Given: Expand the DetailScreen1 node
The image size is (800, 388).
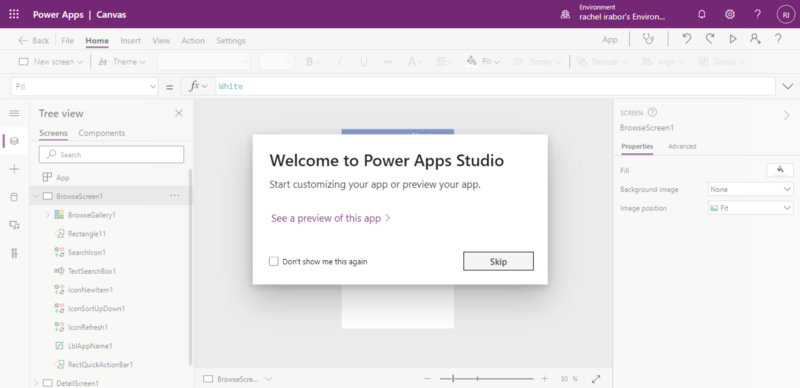Looking at the screenshot, I should tap(36, 383).
